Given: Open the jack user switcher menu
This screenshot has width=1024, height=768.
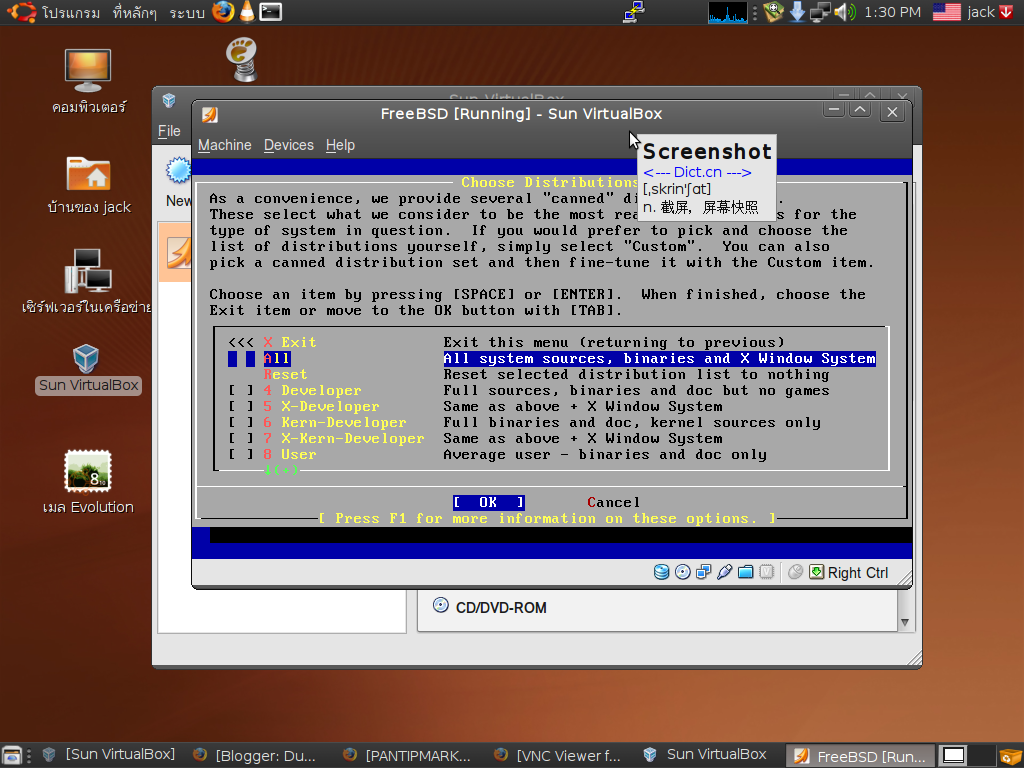Looking at the screenshot, I should pos(981,12).
